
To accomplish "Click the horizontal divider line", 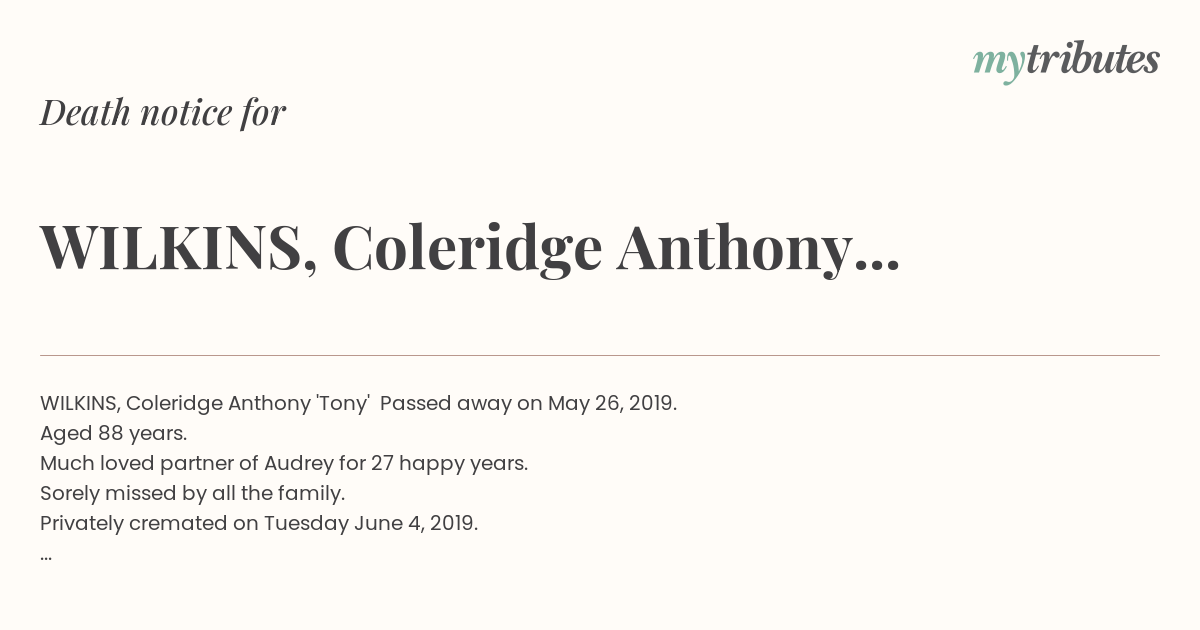I will click(x=600, y=355).
